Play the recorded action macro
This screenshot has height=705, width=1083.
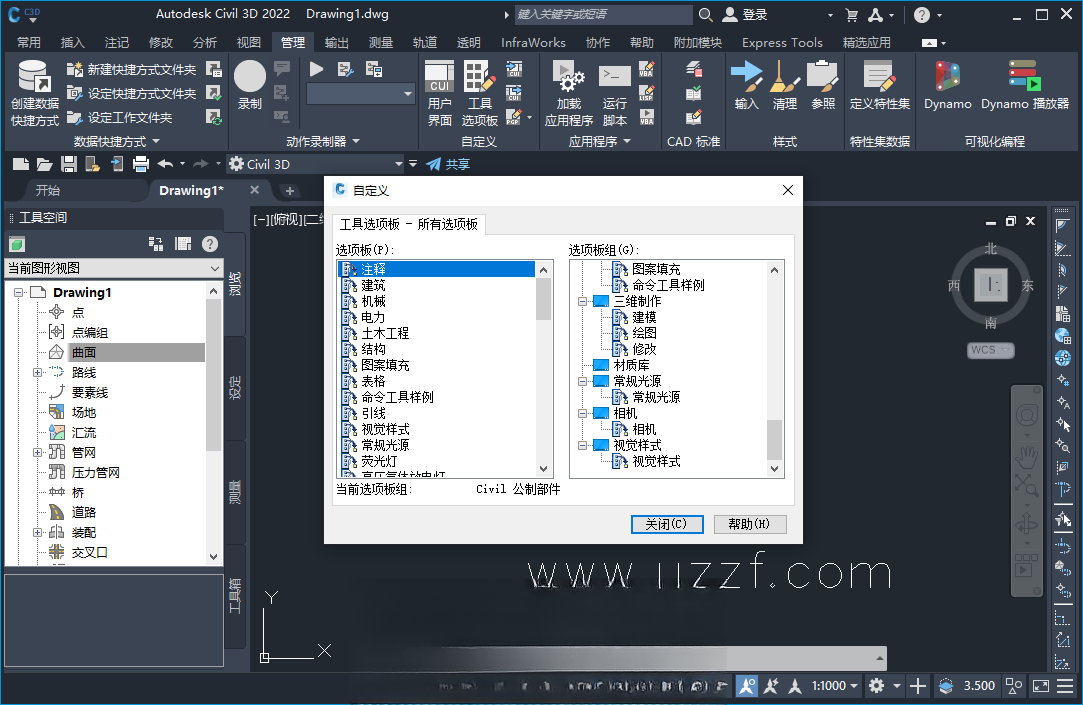point(316,69)
